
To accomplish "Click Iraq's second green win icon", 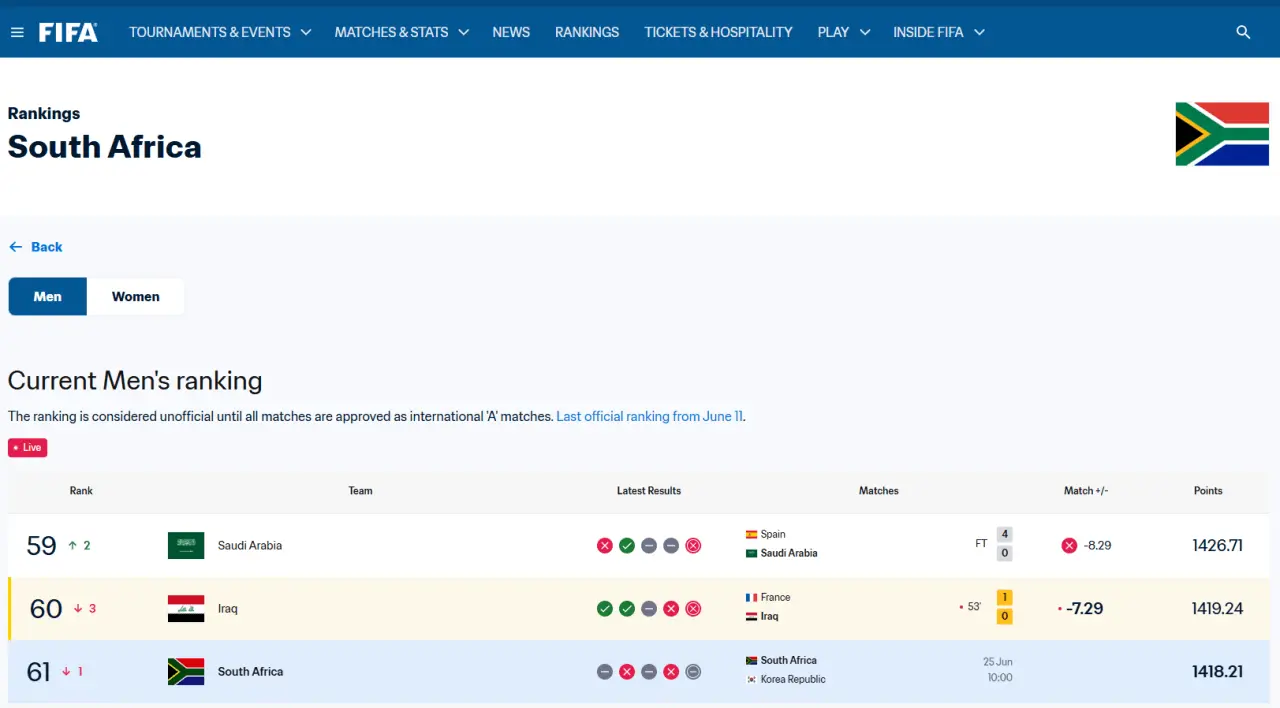I will click(627, 608).
